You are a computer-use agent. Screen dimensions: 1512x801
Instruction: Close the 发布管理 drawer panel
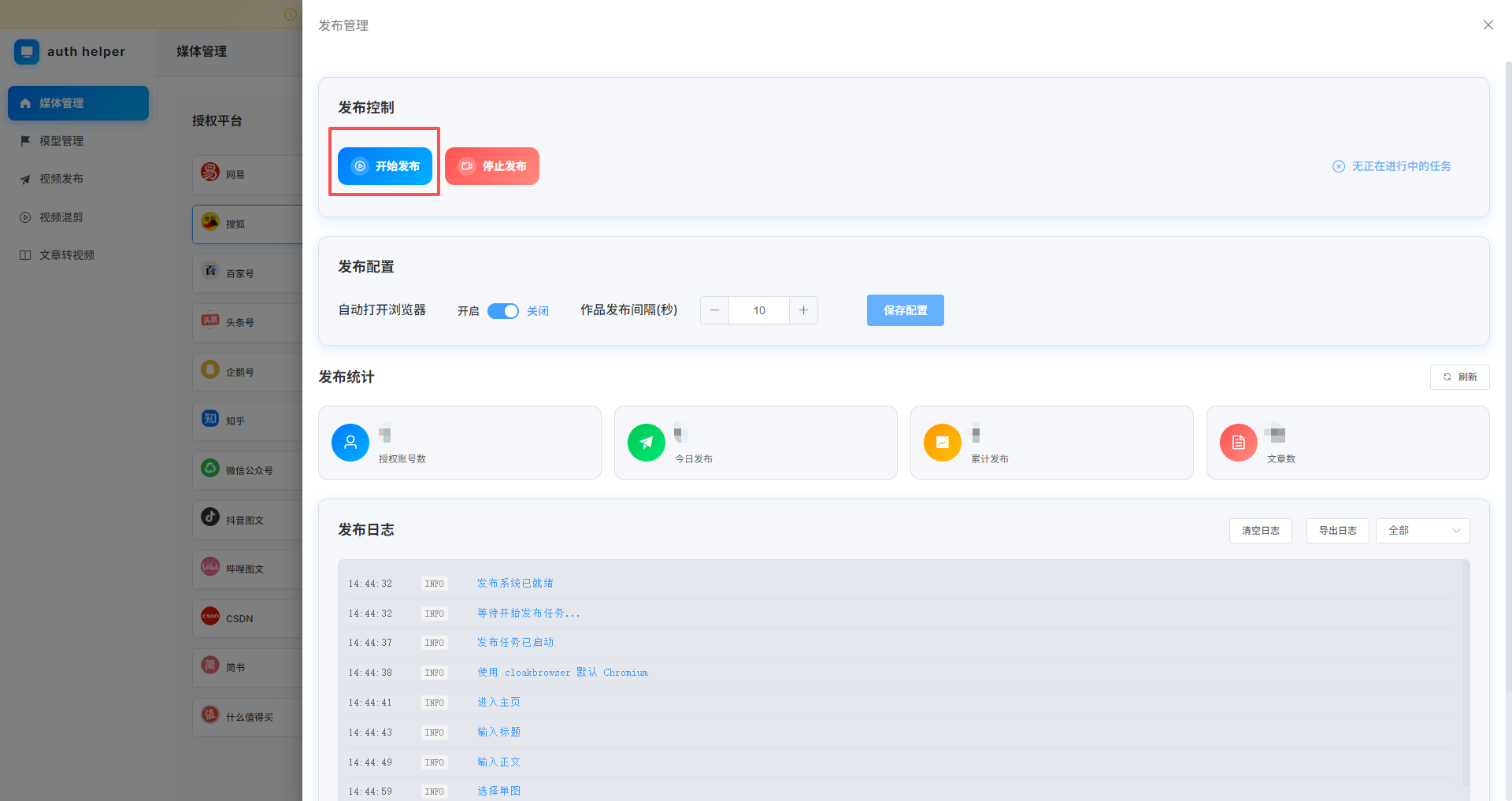[1488, 25]
